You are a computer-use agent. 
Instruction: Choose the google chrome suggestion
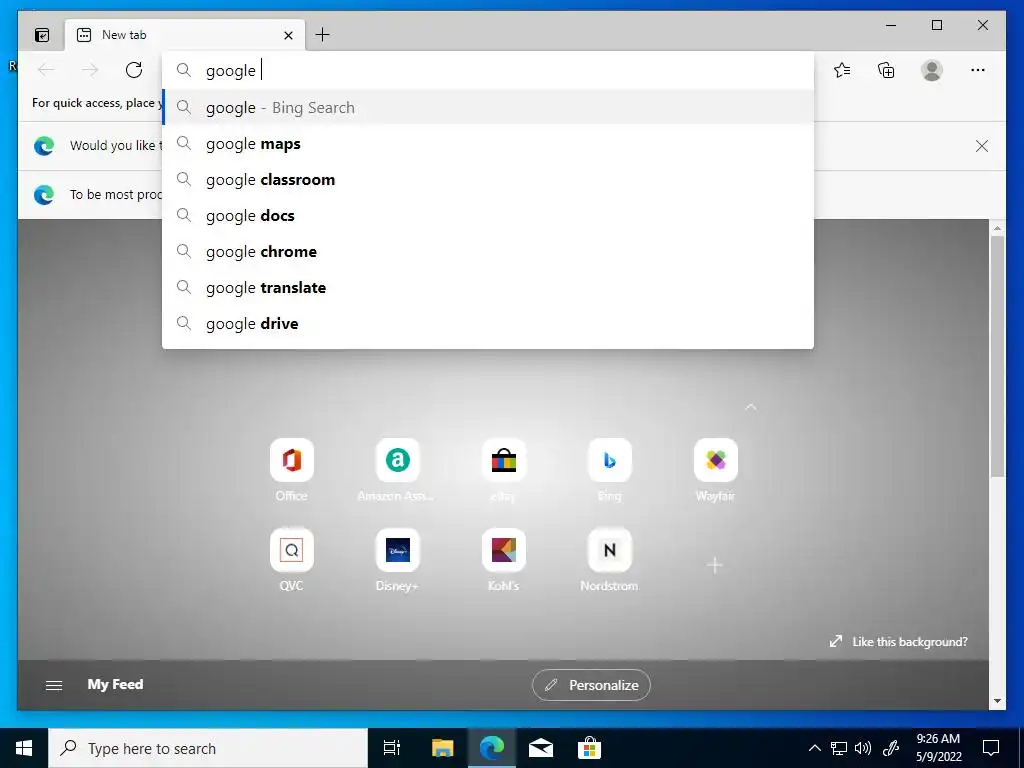pos(488,251)
